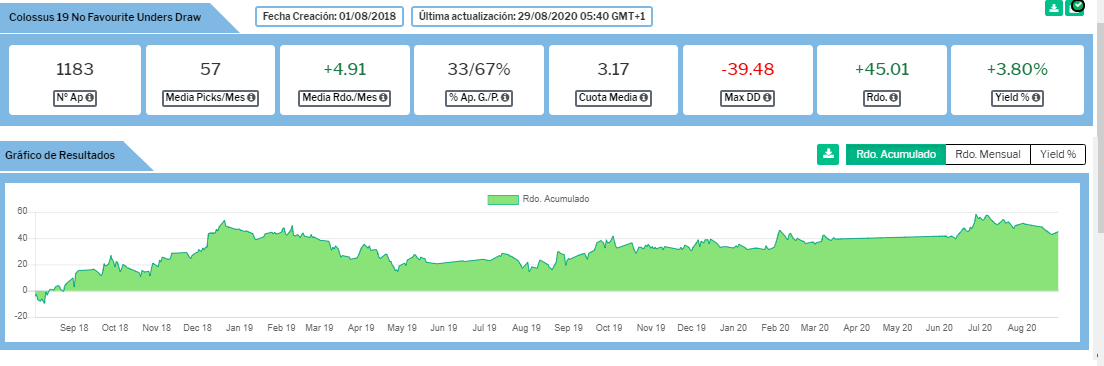Switch to the Rdo. Acumulado tab
Image resolution: width=1104 pixels, height=366 pixels.
coord(895,154)
